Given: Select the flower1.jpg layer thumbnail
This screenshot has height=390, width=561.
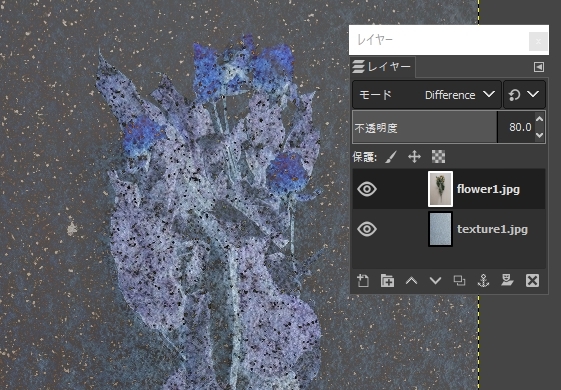Looking at the screenshot, I should point(440,189).
